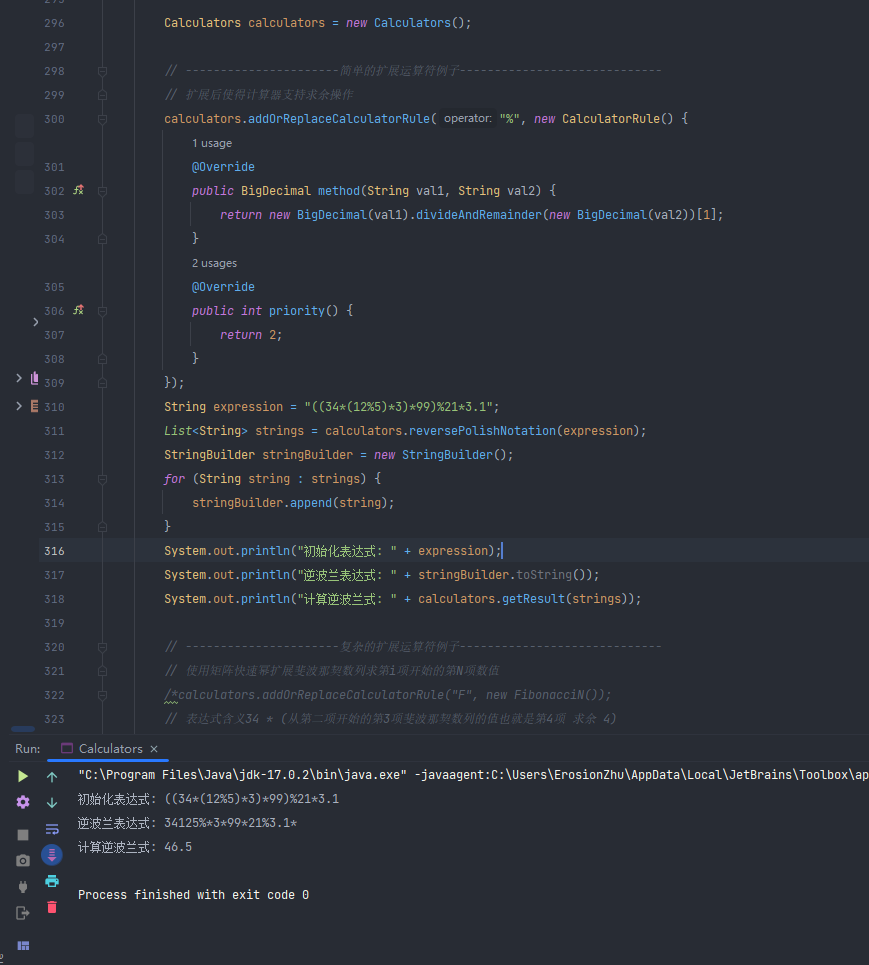This screenshot has height=965, width=869.
Task: Click the down arrow in console toolbar
Action: [x=52, y=802]
